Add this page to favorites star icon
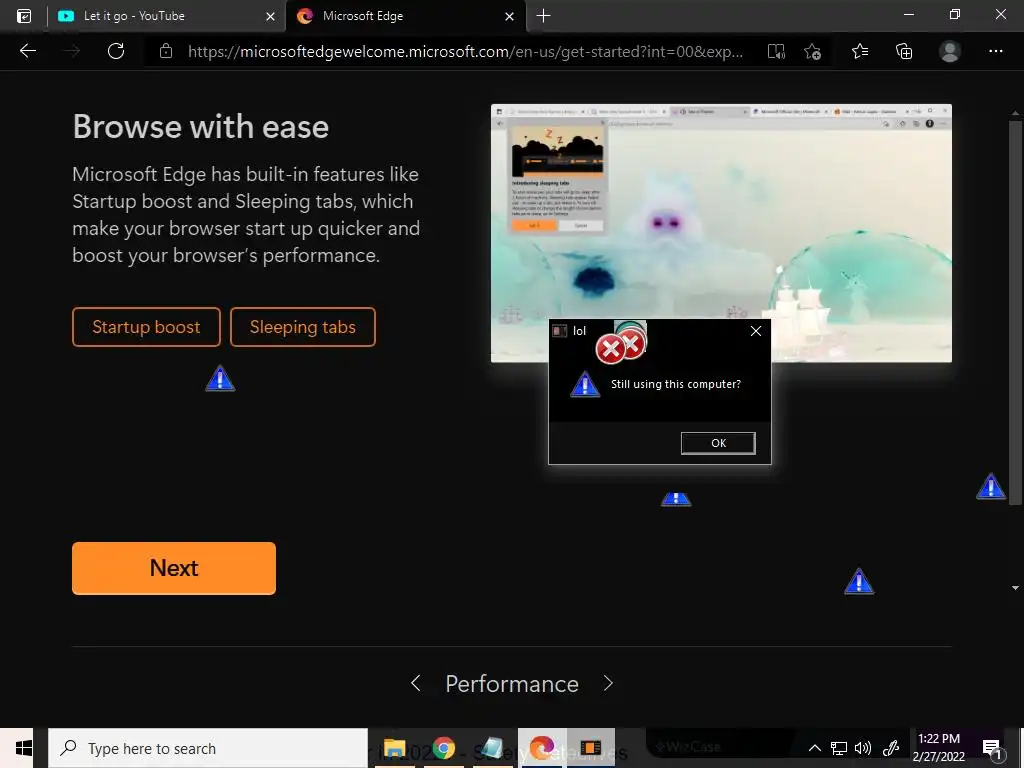The height and width of the screenshot is (768, 1024). point(812,52)
